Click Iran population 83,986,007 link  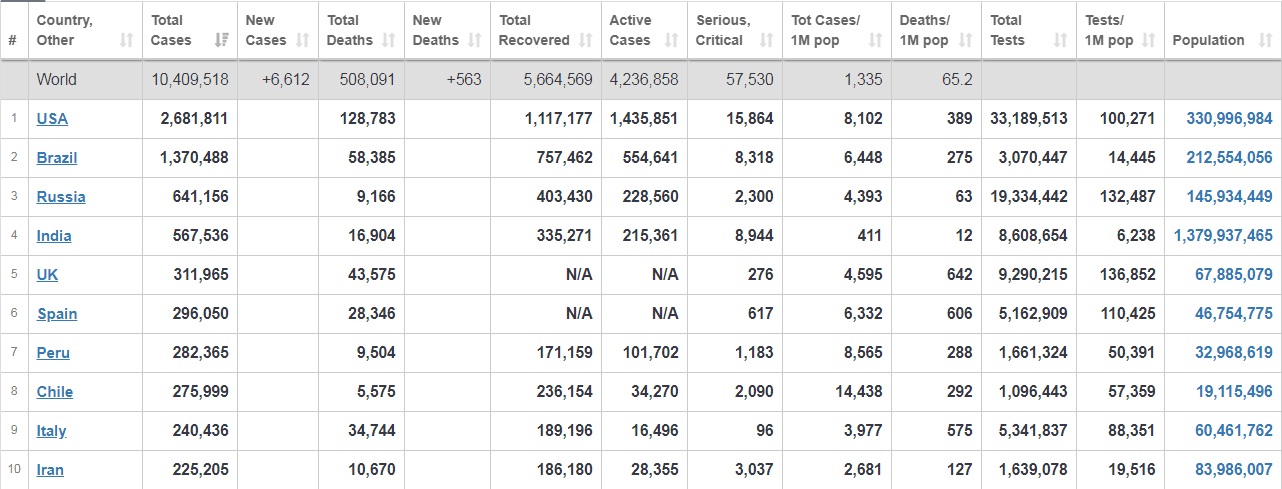point(1234,469)
